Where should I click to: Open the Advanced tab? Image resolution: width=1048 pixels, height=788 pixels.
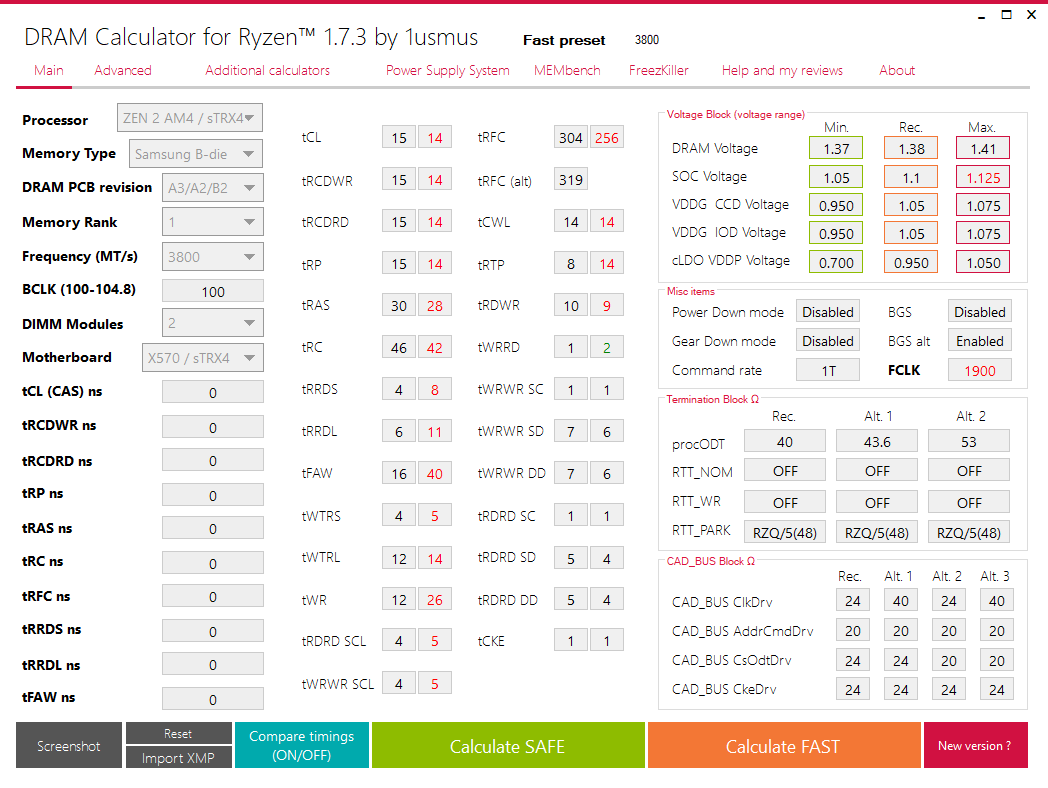[x=123, y=70]
